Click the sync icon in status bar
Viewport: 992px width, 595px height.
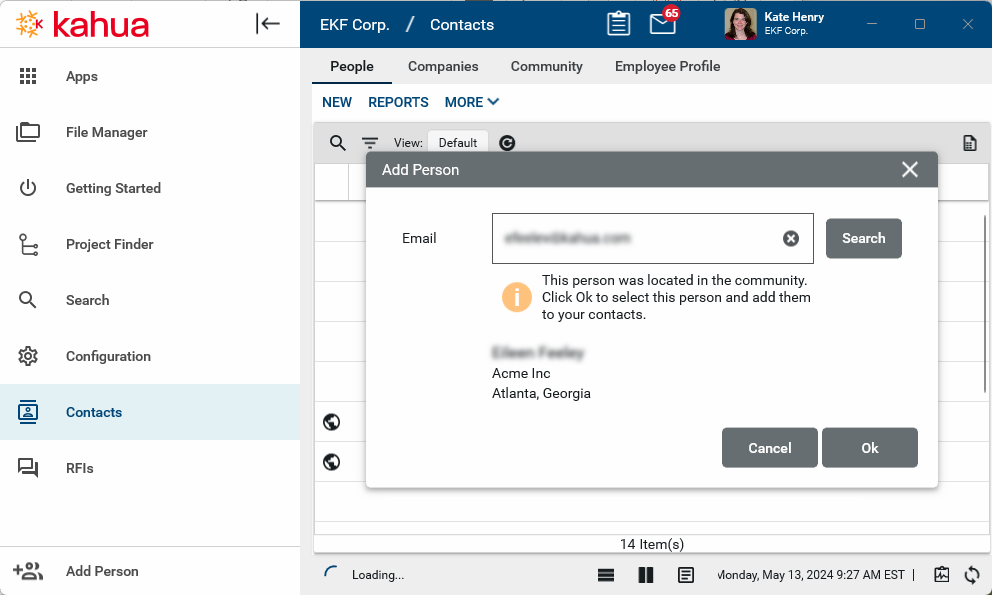coord(971,575)
